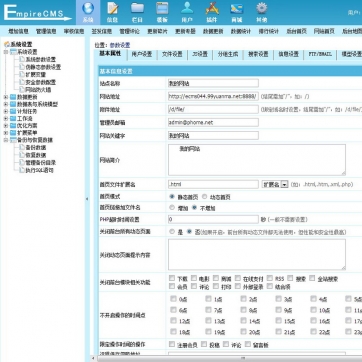
Task: Click the folder icon beside 优化方案
Action: [x=13, y=126]
